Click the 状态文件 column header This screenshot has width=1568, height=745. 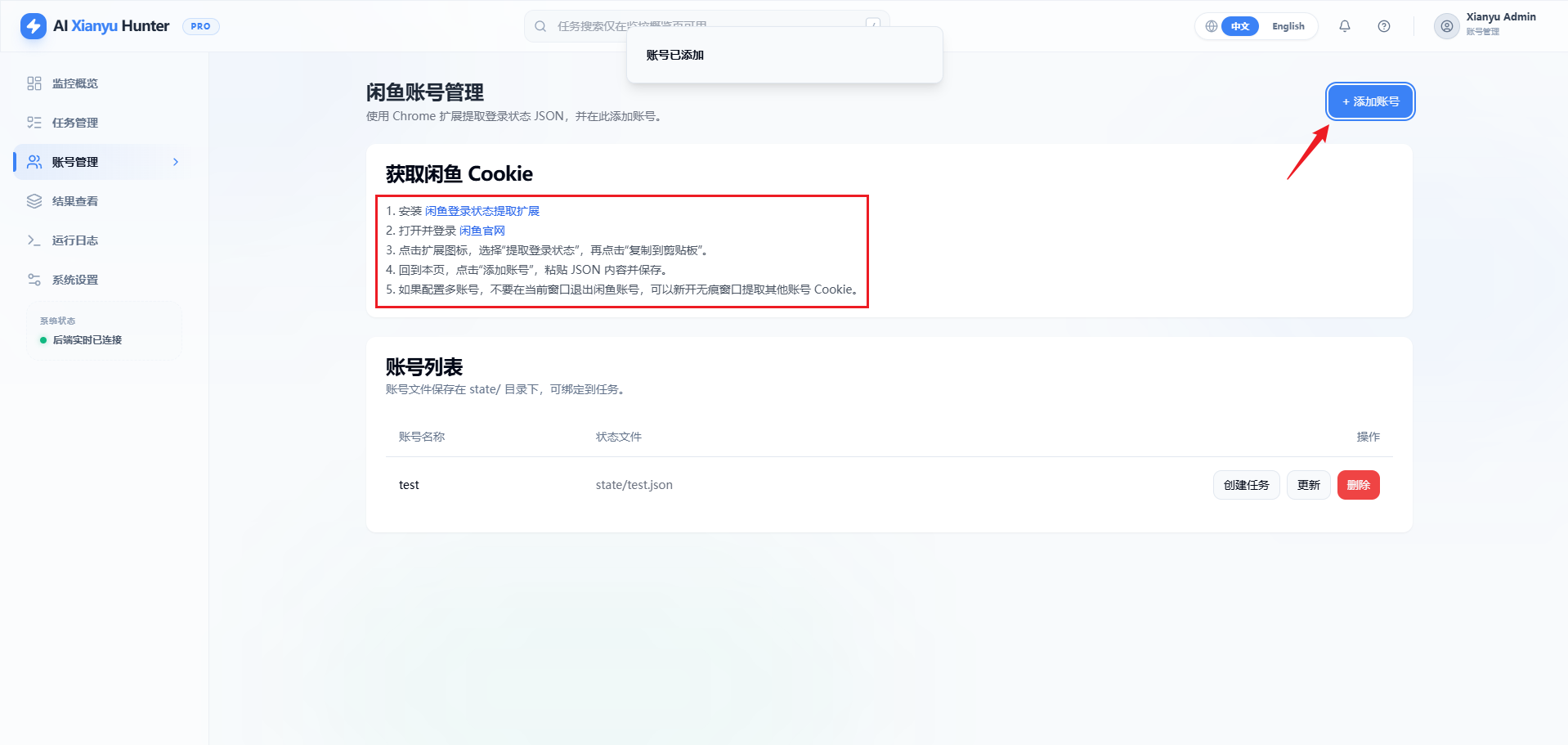tap(619, 437)
